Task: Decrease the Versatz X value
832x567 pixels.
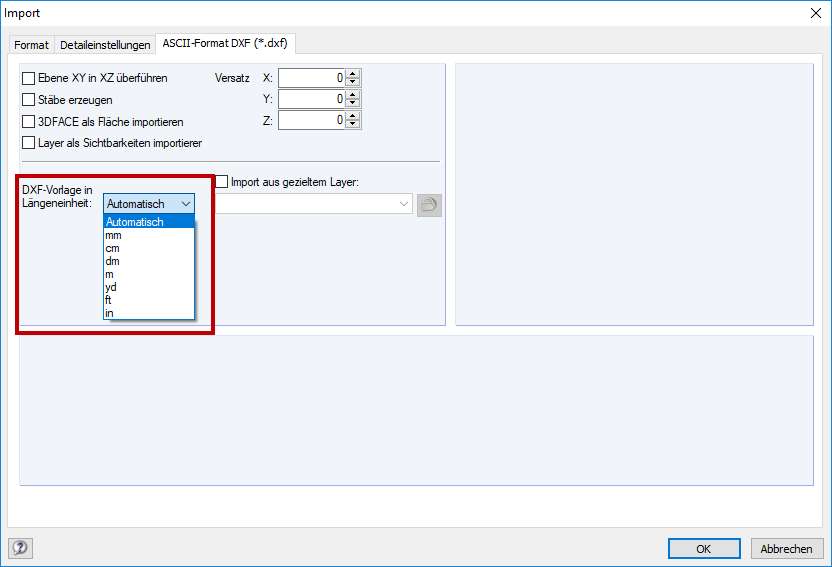Action: (353, 82)
